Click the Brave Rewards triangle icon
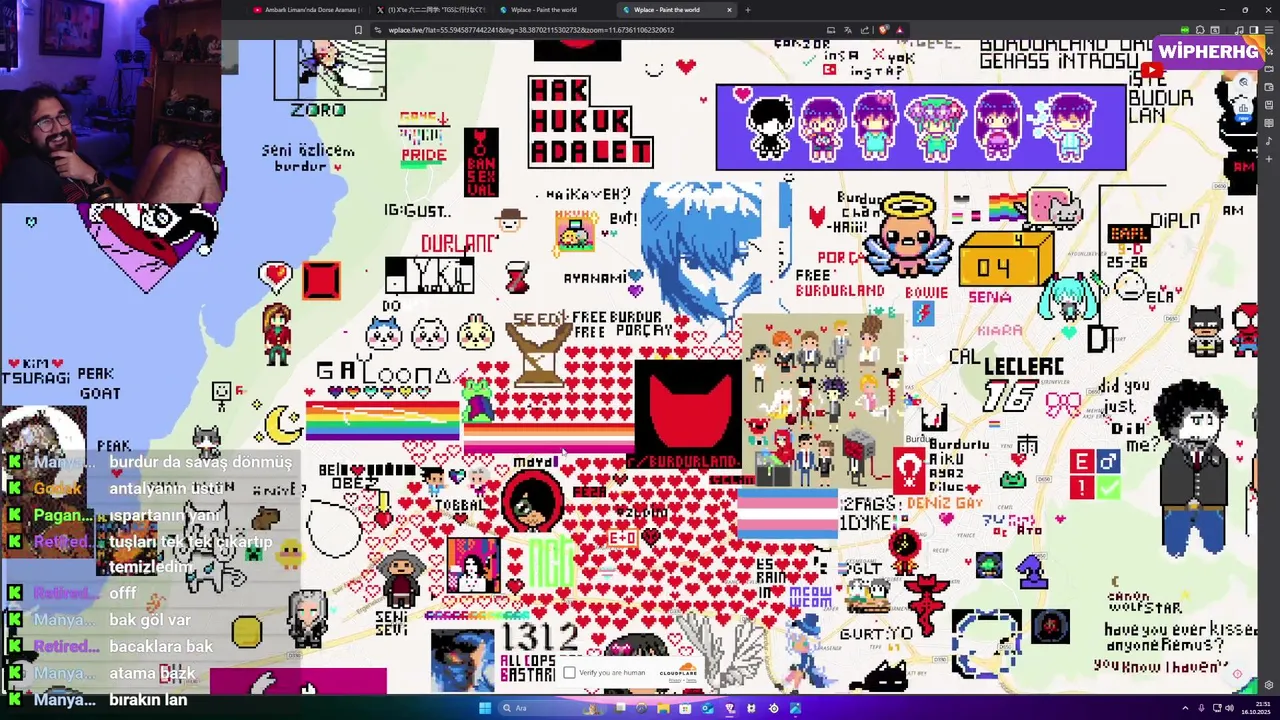Screen dimensions: 1280x720 pyautogui.click(x=899, y=30)
